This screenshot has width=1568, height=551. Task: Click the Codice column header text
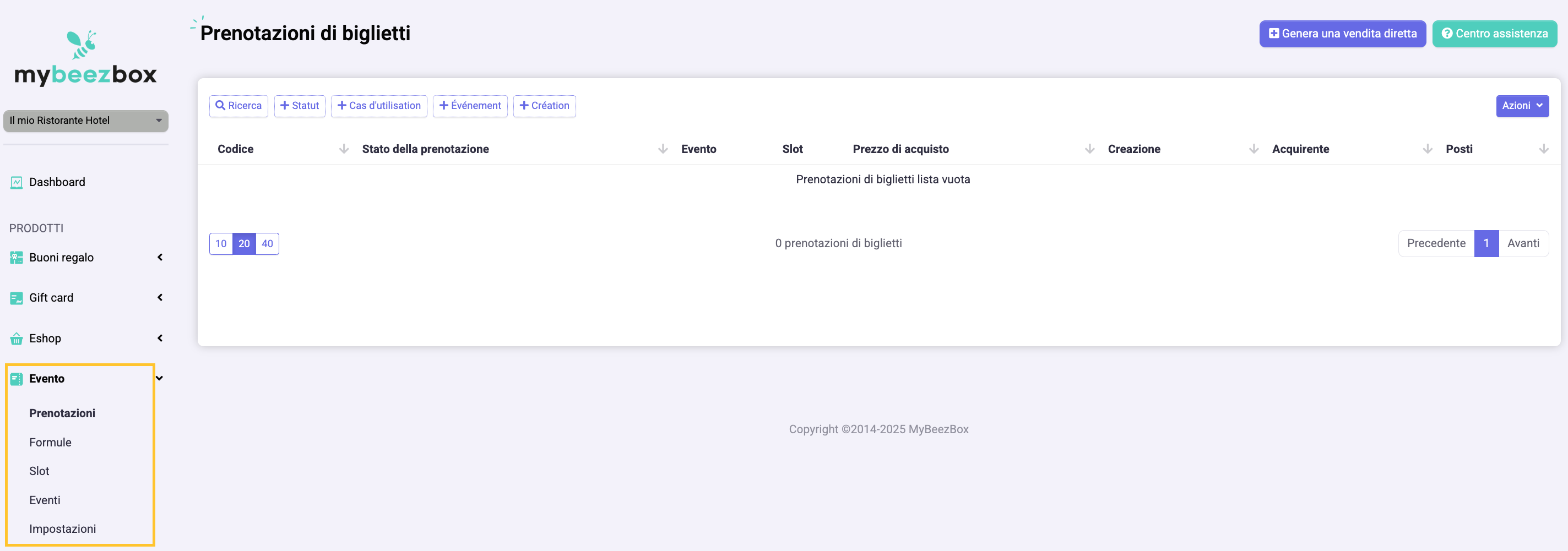pyautogui.click(x=236, y=149)
